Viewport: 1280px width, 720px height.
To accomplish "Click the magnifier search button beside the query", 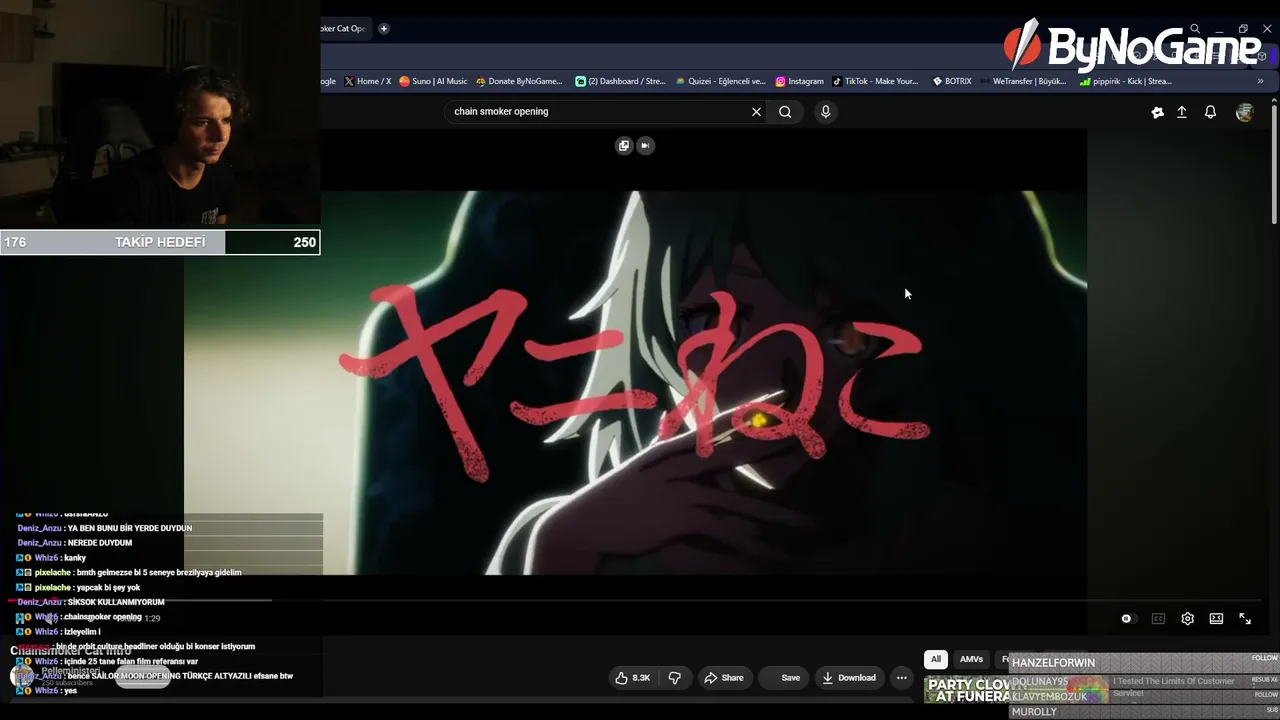I will 785,112.
